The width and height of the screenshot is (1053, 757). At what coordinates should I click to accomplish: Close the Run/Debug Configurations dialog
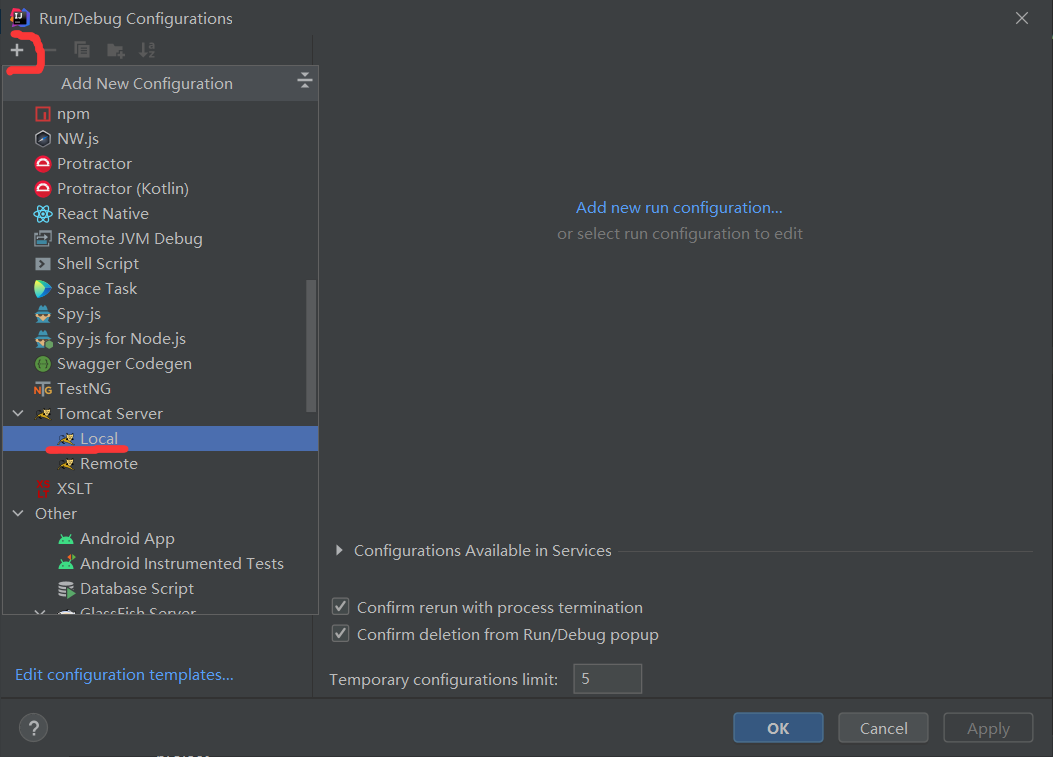pyautogui.click(x=1021, y=18)
